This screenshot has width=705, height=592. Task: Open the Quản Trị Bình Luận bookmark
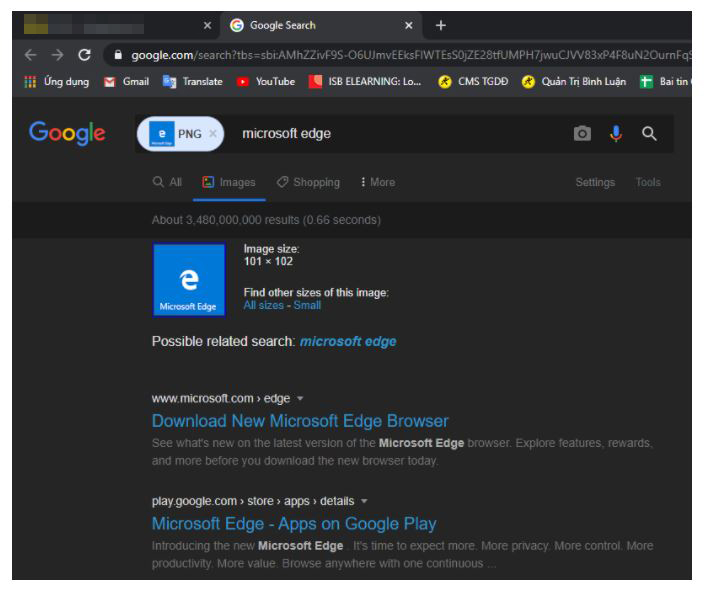click(x=574, y=82)
